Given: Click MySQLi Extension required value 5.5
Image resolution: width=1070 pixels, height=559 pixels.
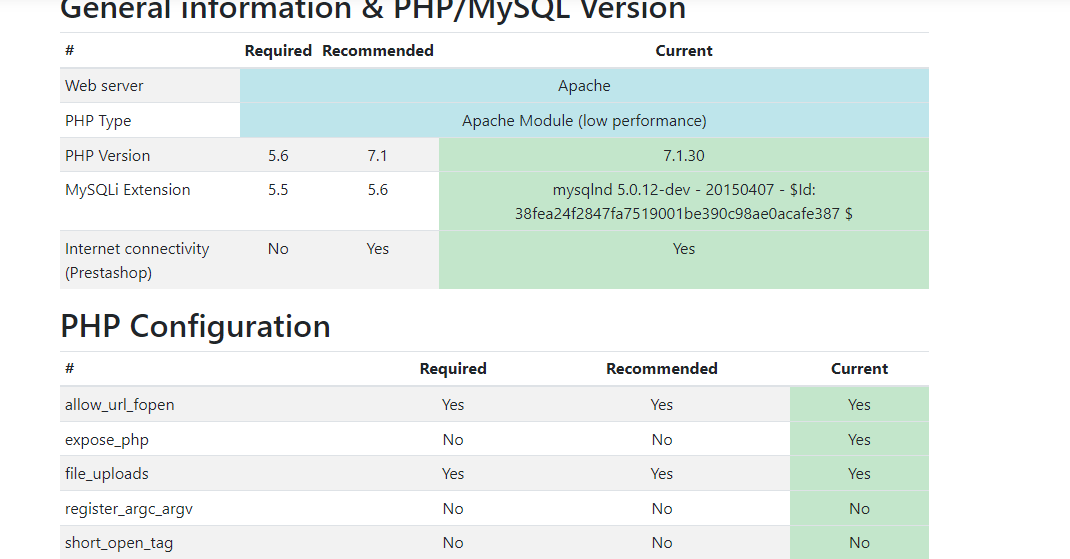Looking at the screenshot, I should (x=278, y=189).
